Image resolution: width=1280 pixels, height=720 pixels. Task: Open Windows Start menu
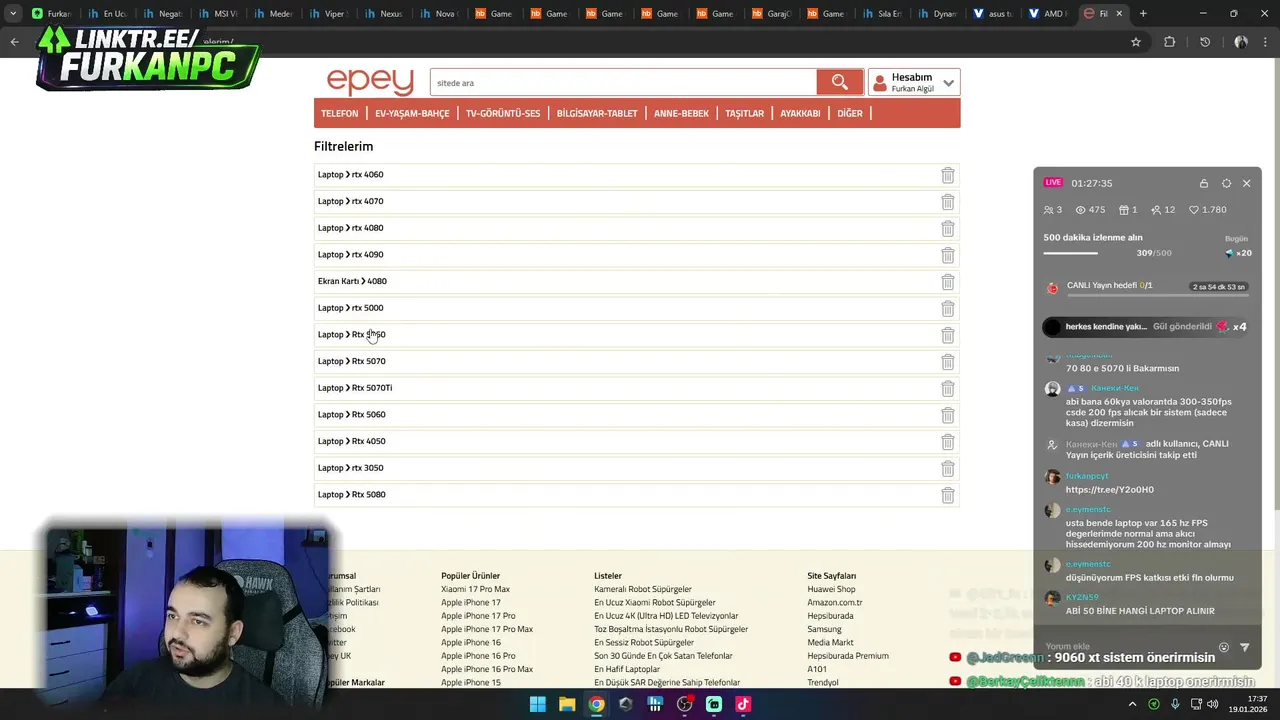coord(537,704)
